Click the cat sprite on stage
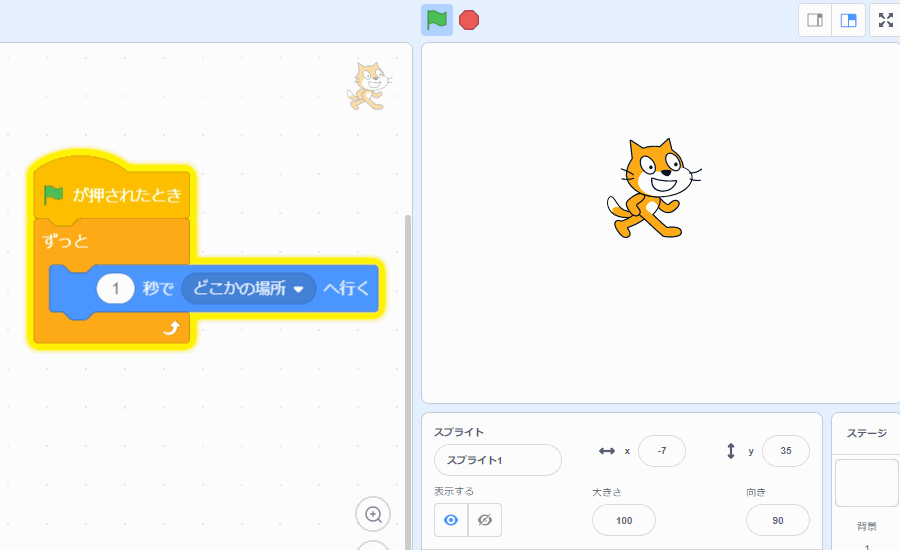This screenshot has width=900, height=550. click(654, 188)
